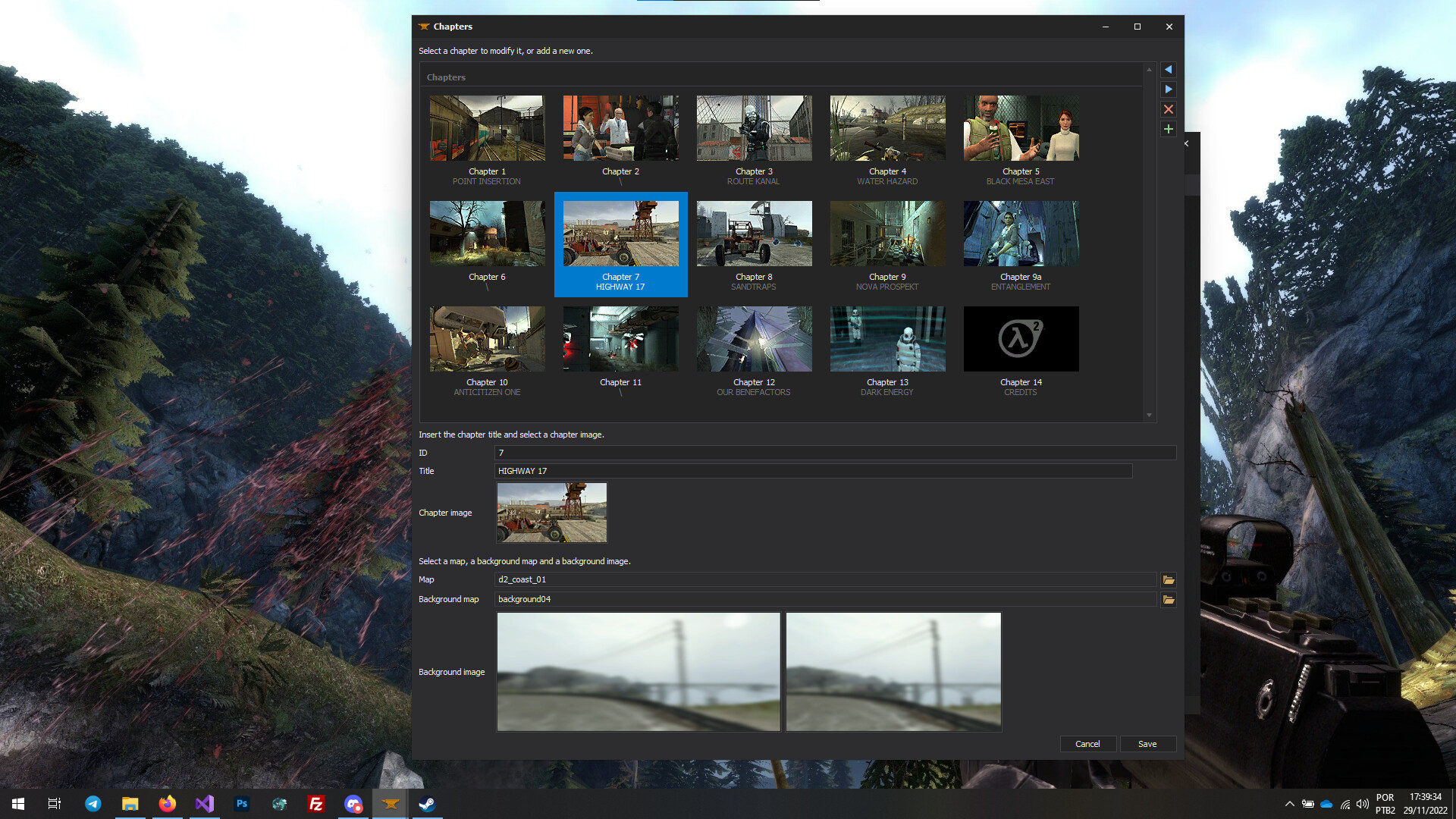Browse for a map with the folder icon

[x=1168, y=580]
